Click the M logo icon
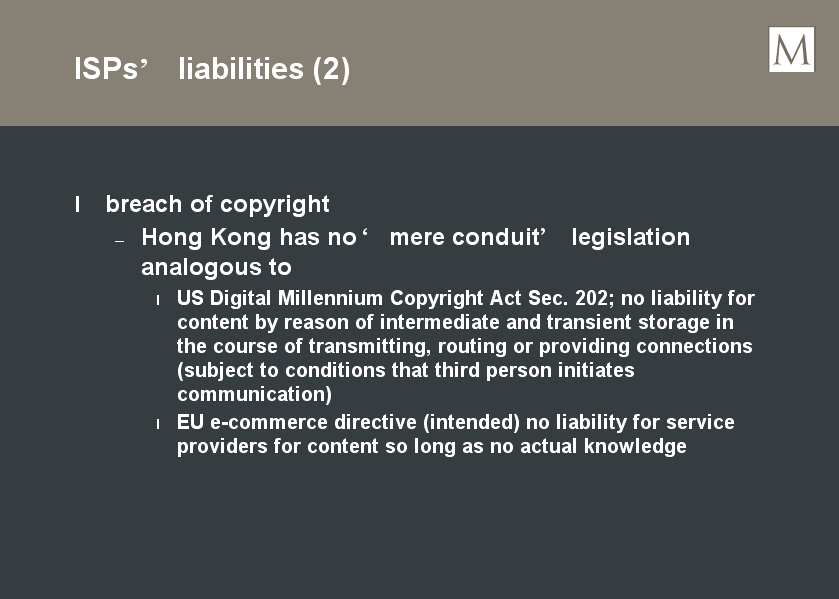 tap(791, 49)
